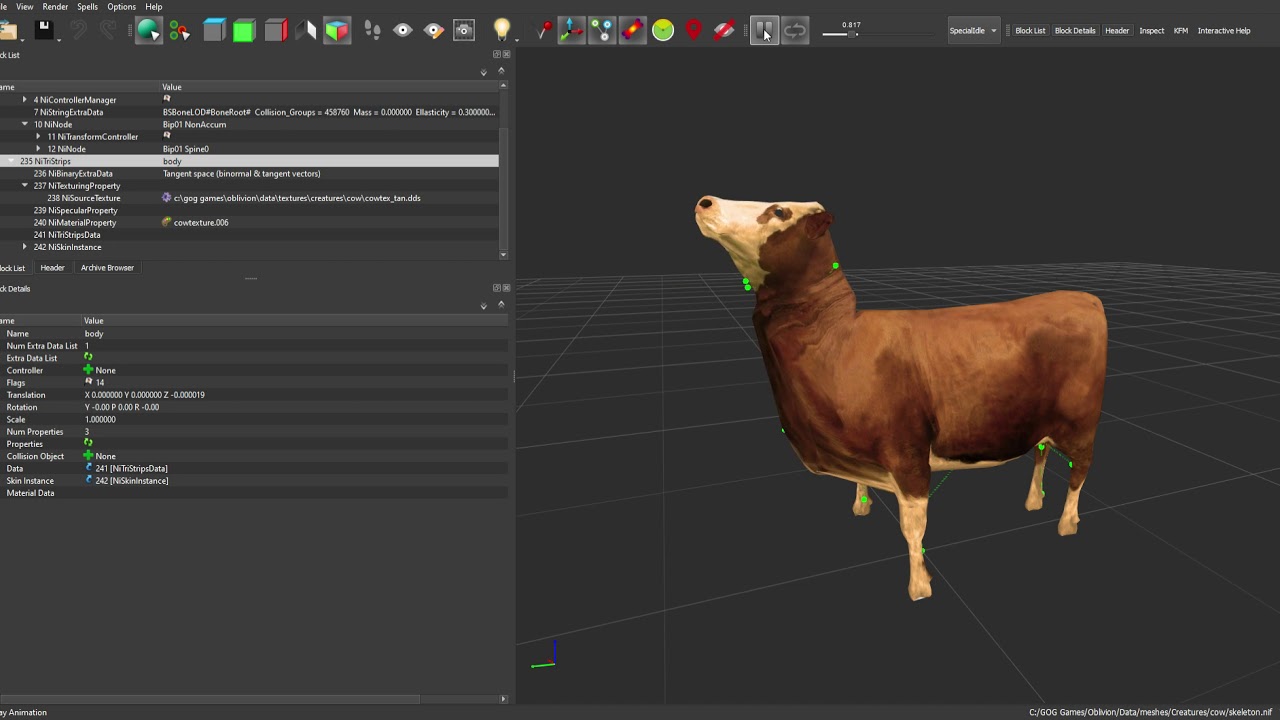Open the Options menu

[x=122, y=7]
